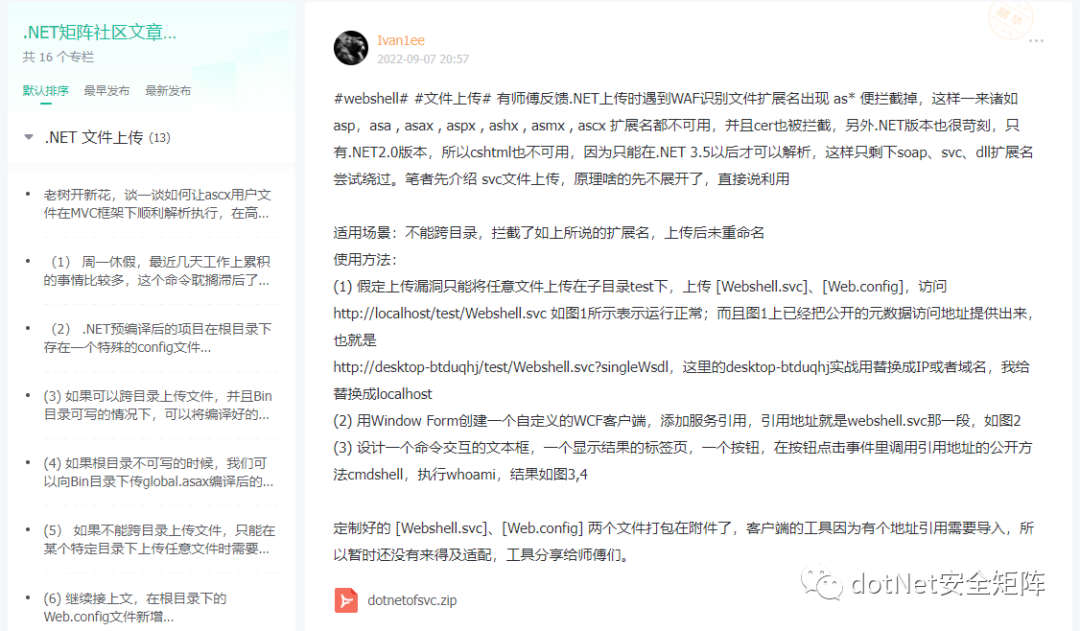Screen dimensions: 1080x631
Task: Open article about 老树开新花 ascx
Action: tap(157, 204)
